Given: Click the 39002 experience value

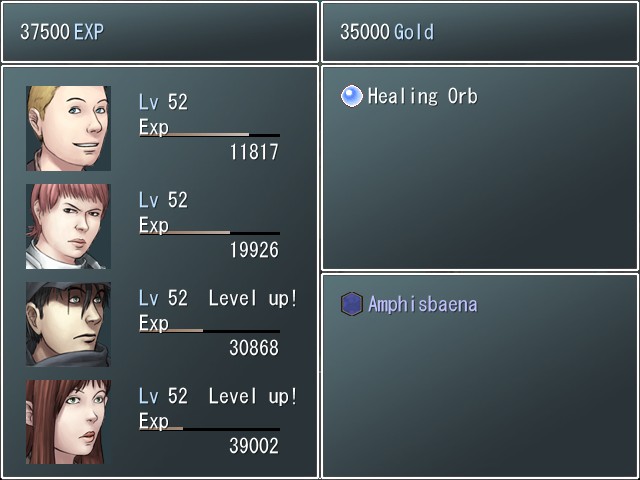Looking at the screenshot, I should click(x=254, y=446).
